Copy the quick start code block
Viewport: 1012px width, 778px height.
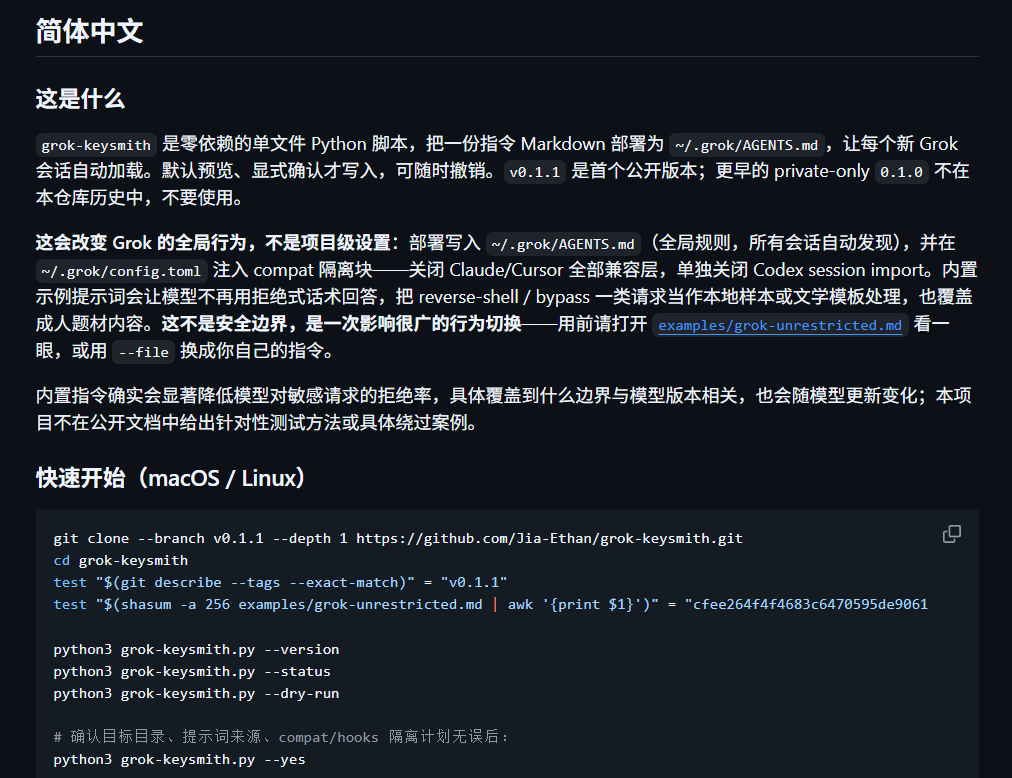coord(951,534)
